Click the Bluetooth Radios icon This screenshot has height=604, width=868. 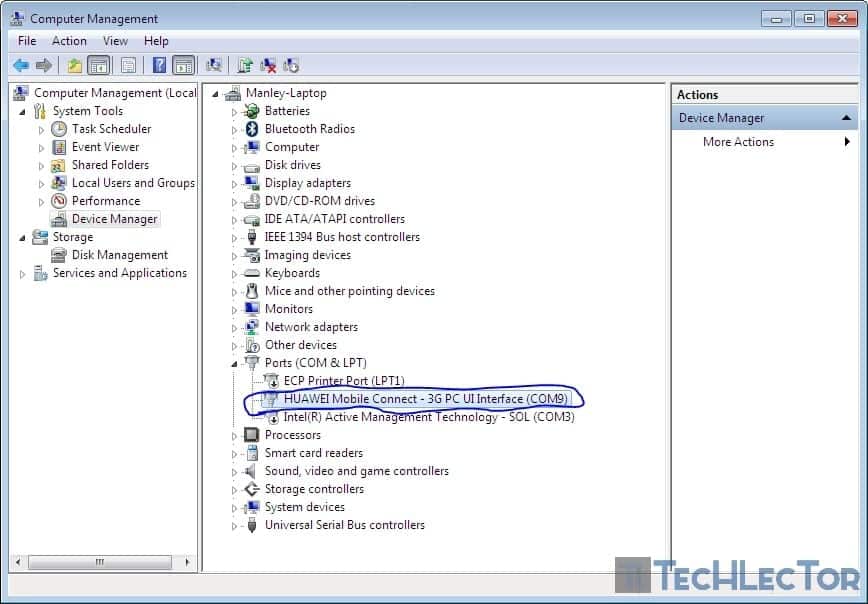pyautogui.click(x=252, y=129)
